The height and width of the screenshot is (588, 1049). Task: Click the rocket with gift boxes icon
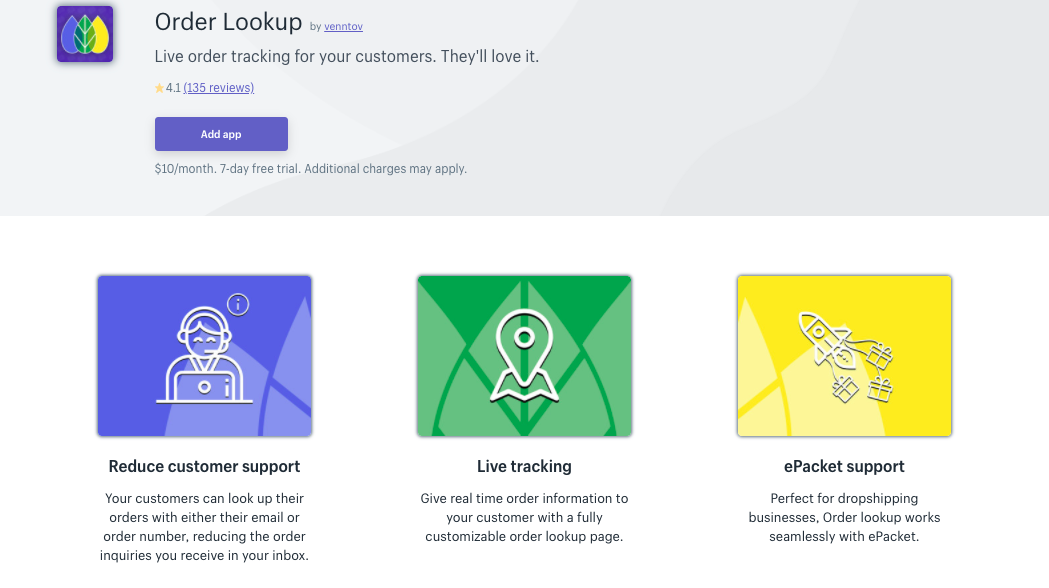point(846,357)
